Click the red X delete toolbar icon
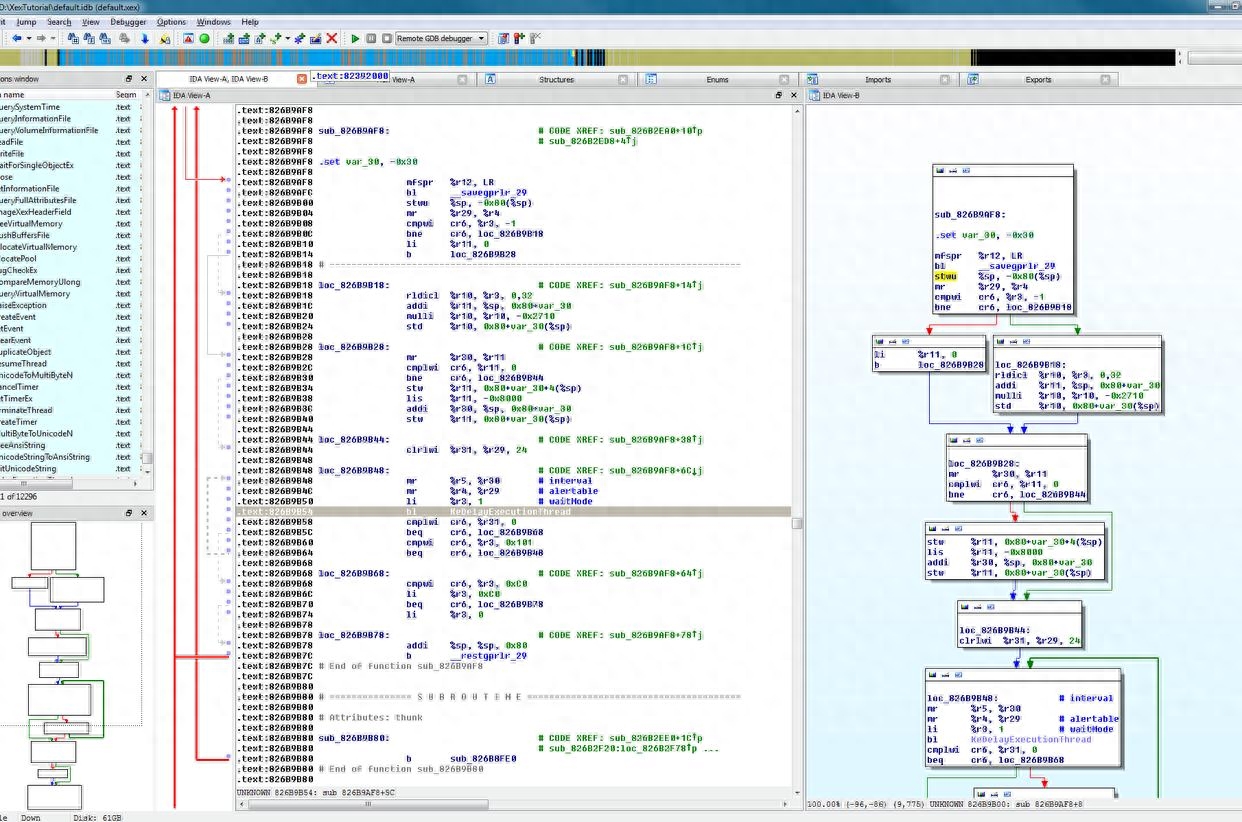 (x=332, y=38)
